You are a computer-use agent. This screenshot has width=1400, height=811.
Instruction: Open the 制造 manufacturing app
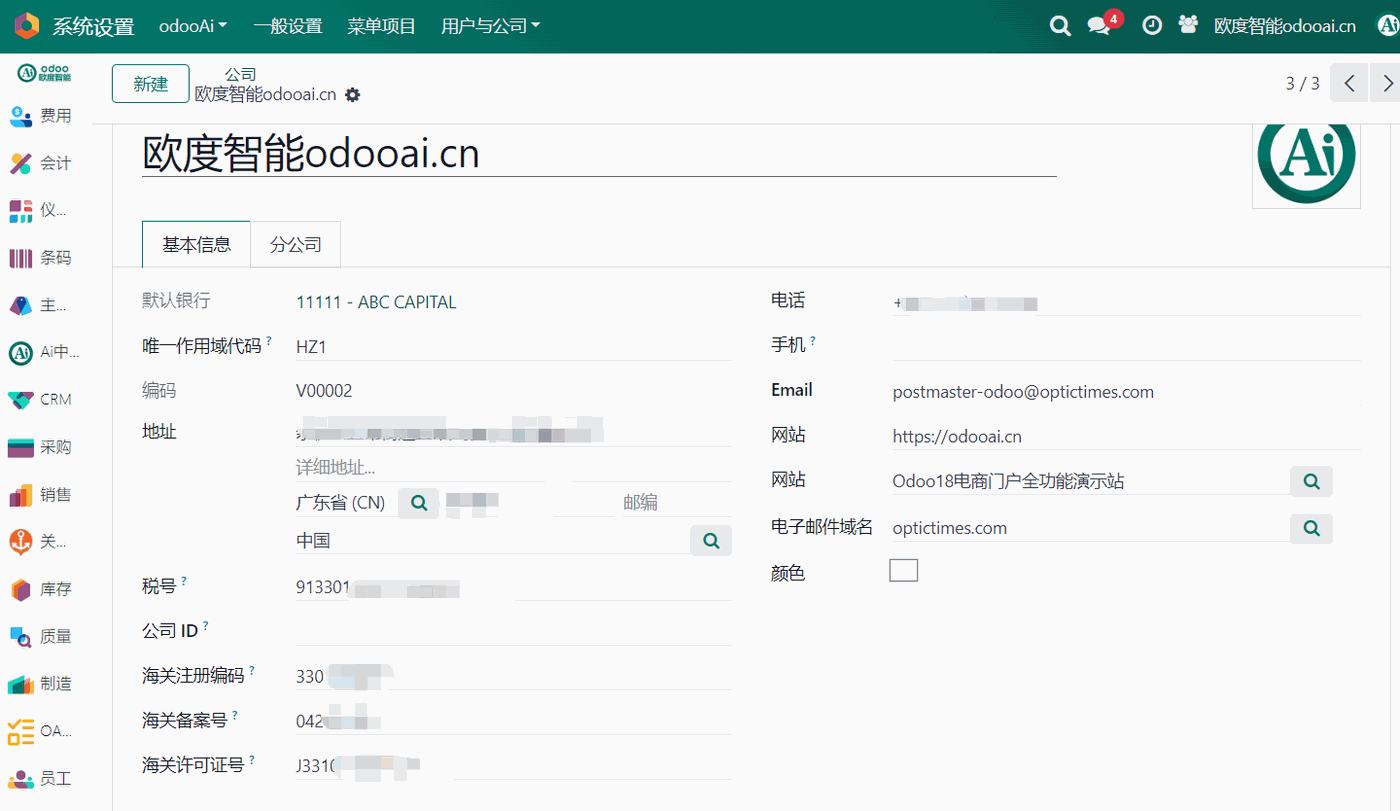[41, 683]
